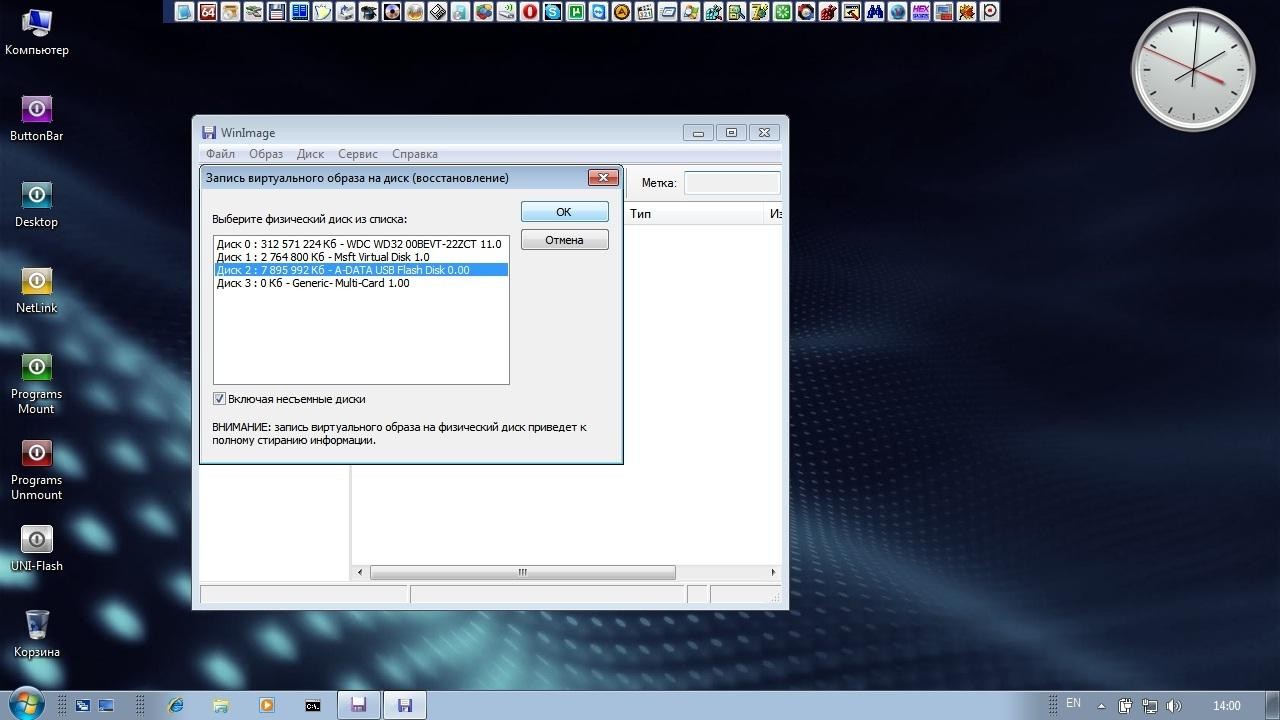
Task: Run Programs Unmount desktop shortcut
Action: pos(36,469)
